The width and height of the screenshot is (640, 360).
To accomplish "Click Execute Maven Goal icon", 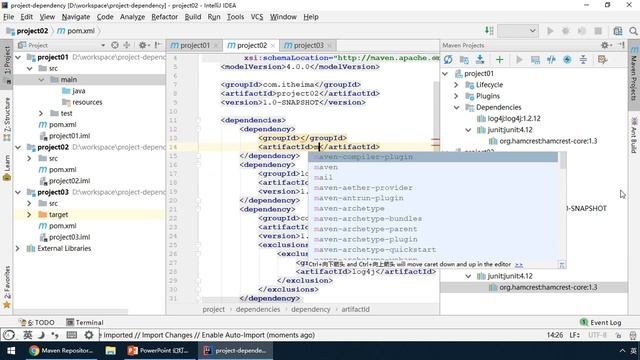I will [x=535, y=60].
